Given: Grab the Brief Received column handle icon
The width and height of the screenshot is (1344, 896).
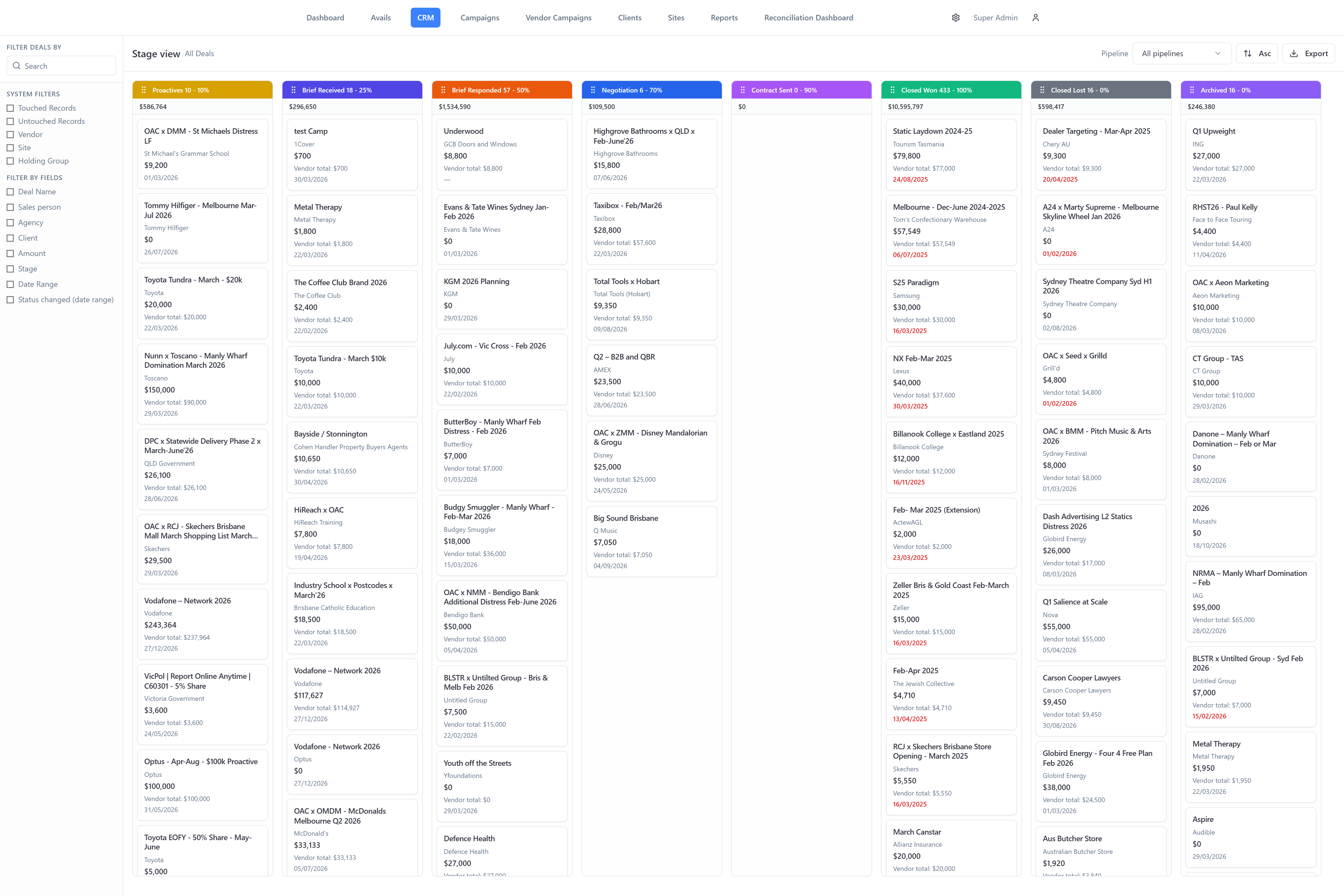Looking at the screenshot, I should pos(293,90).
